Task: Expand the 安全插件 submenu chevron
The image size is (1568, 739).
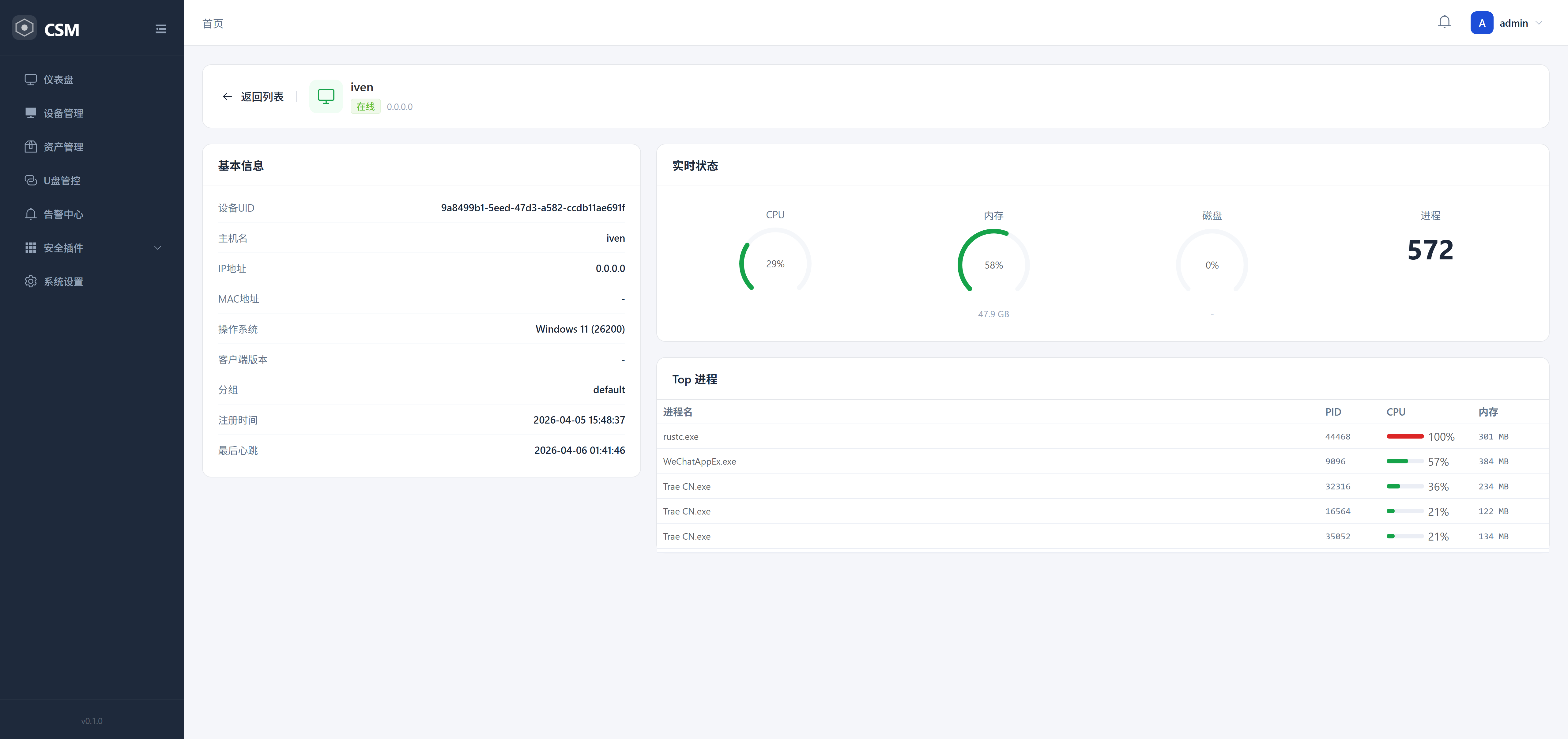Action: pyautogui.click(x=158, y=248)
